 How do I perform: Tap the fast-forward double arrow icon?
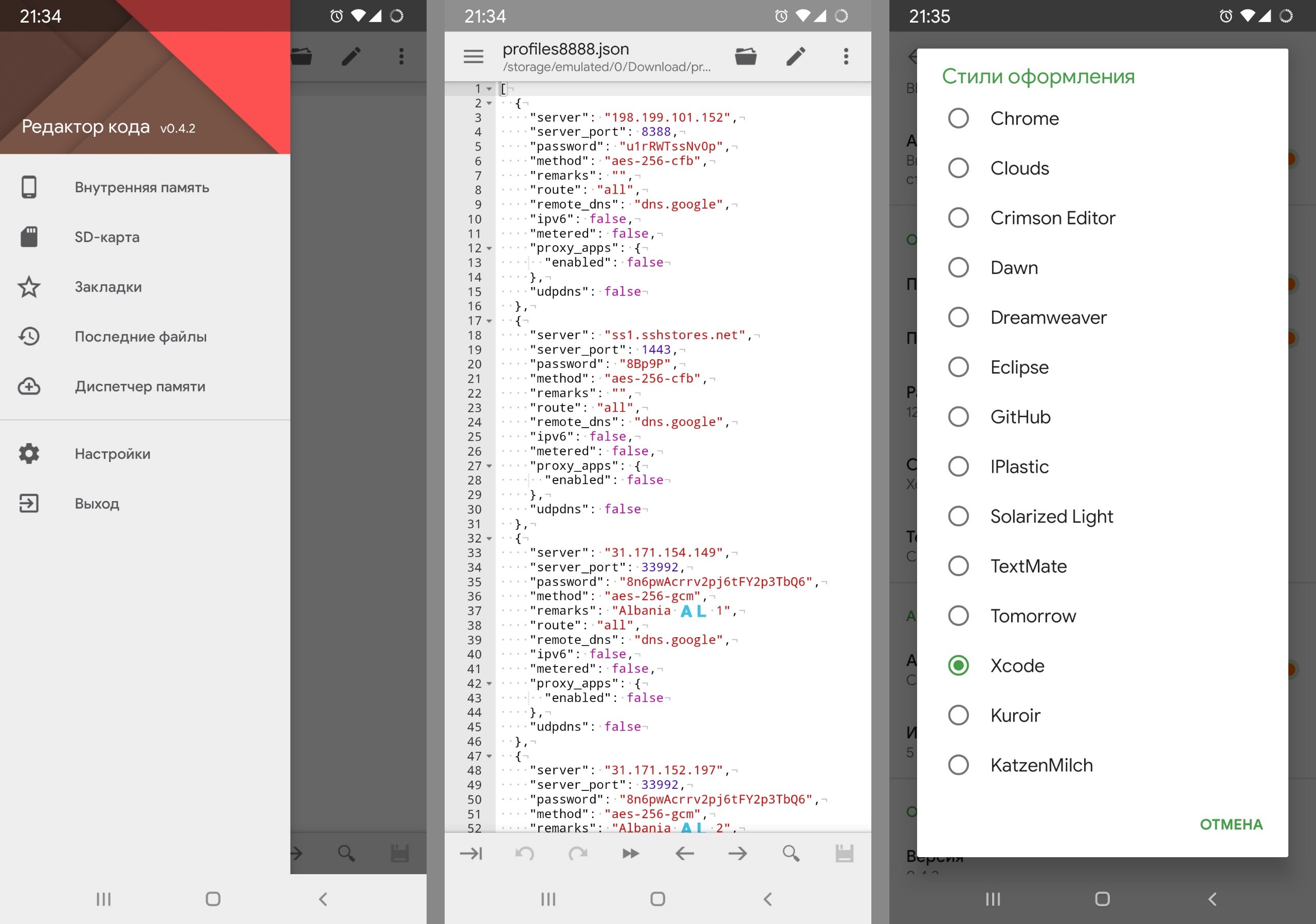[x=630, y=854]
